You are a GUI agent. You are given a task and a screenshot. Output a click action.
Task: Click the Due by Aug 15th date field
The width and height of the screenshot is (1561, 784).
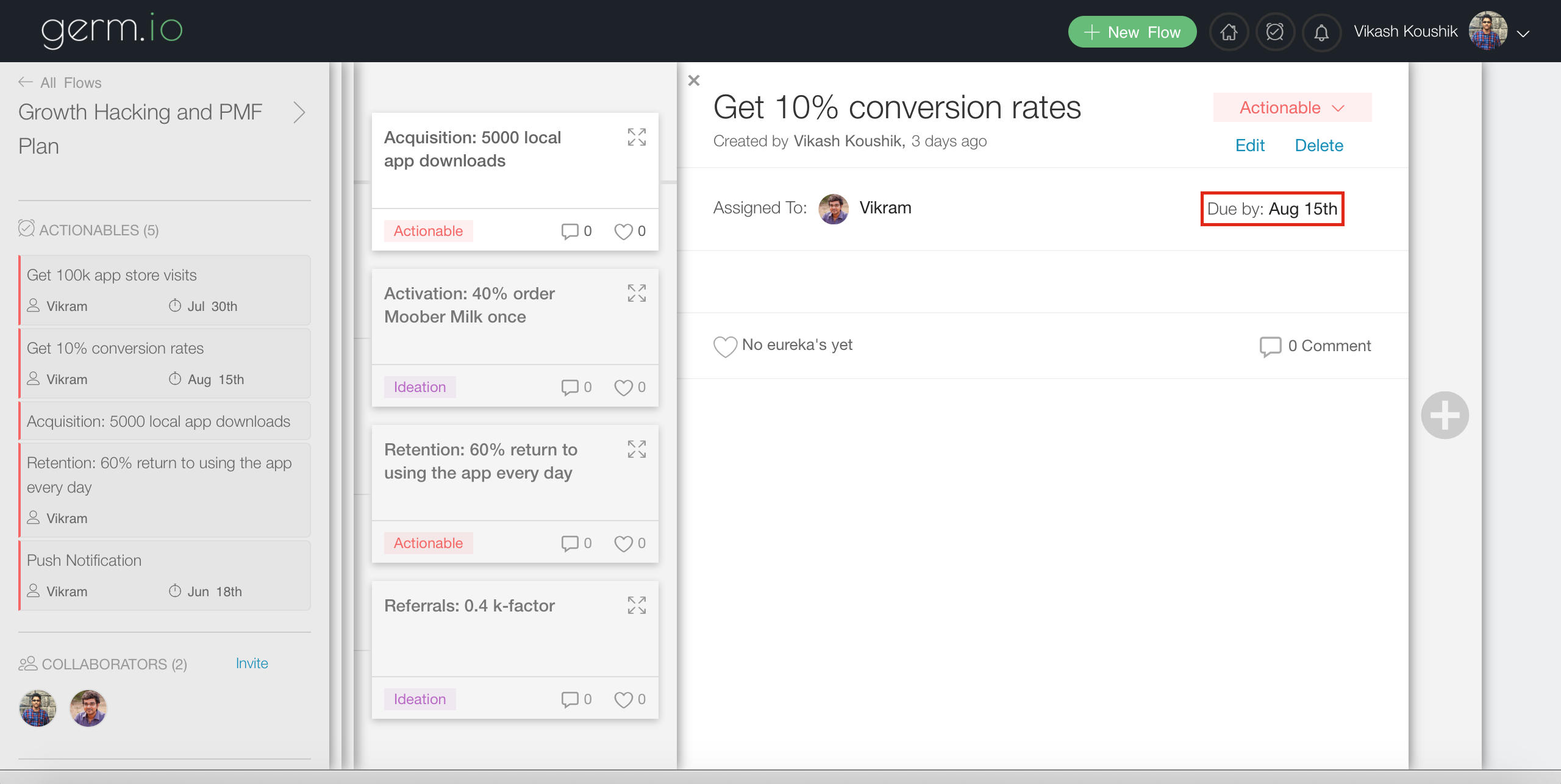tap(1272, 209)
